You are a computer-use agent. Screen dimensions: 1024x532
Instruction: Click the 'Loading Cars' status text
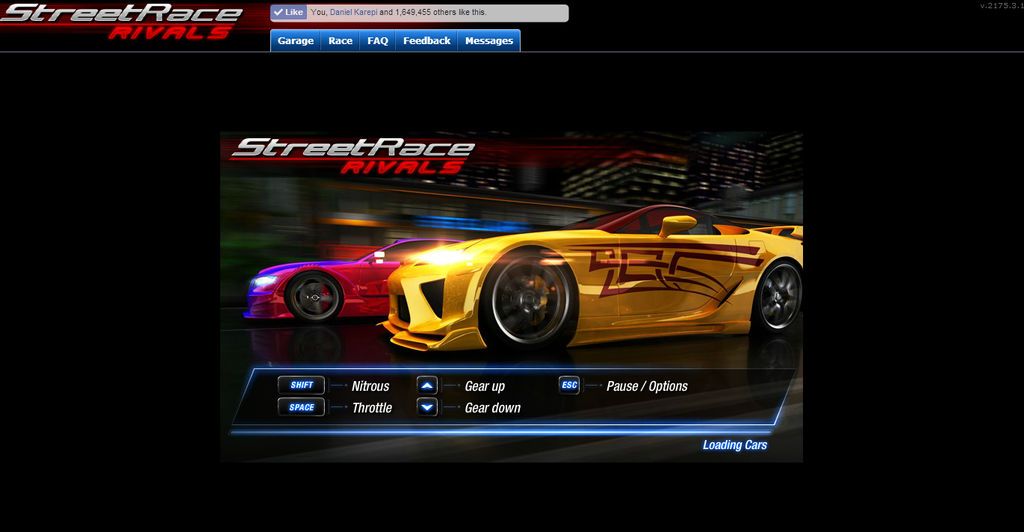735,445
